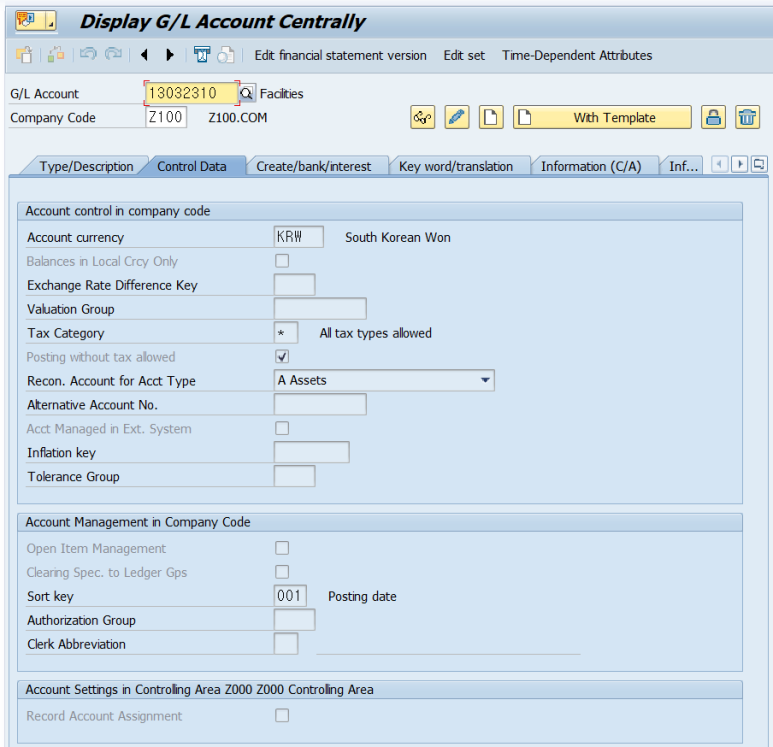Screen dimensions: 773x747
Task: Click the 'Z100.COM' company name text
Action: [x=238, y=117]
